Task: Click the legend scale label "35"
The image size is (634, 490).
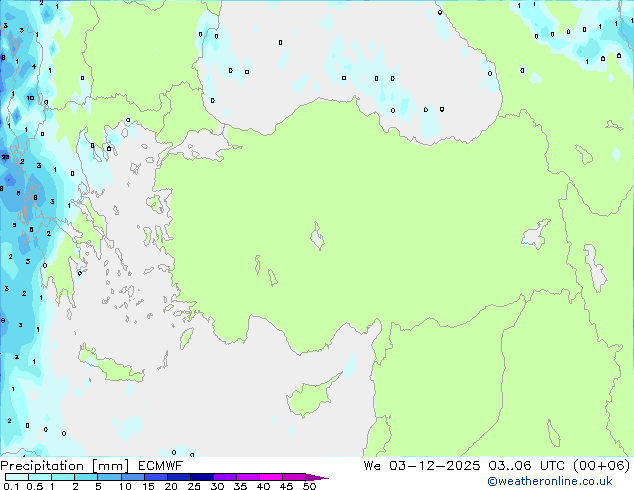Action: (x=240, y=486)
